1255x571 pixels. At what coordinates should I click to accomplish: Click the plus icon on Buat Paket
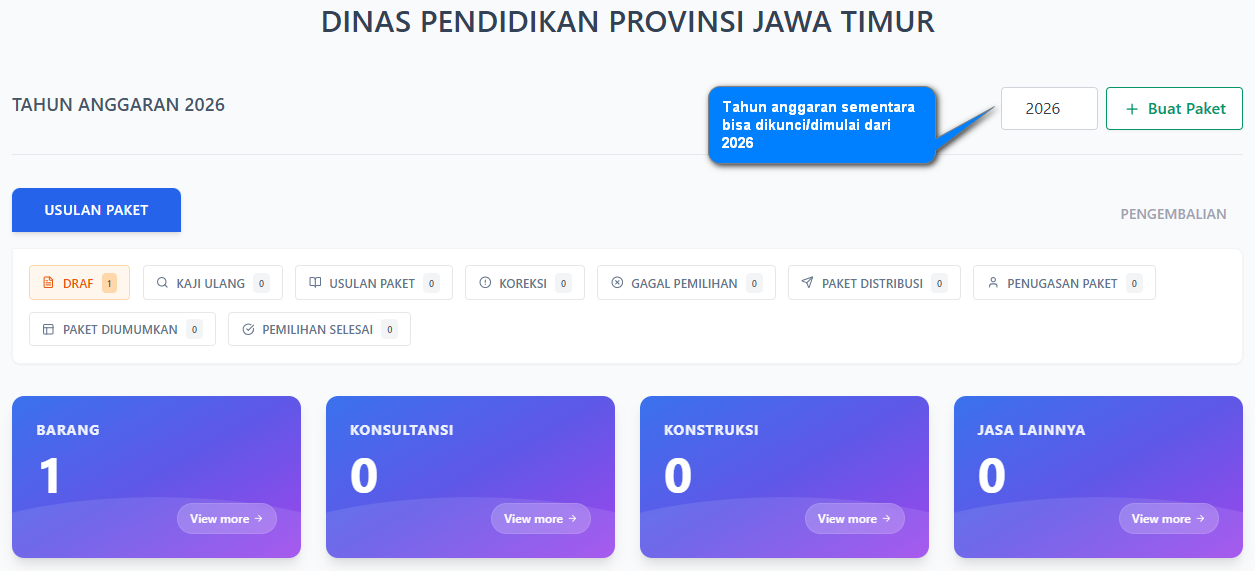click(x=1132, y=109)
